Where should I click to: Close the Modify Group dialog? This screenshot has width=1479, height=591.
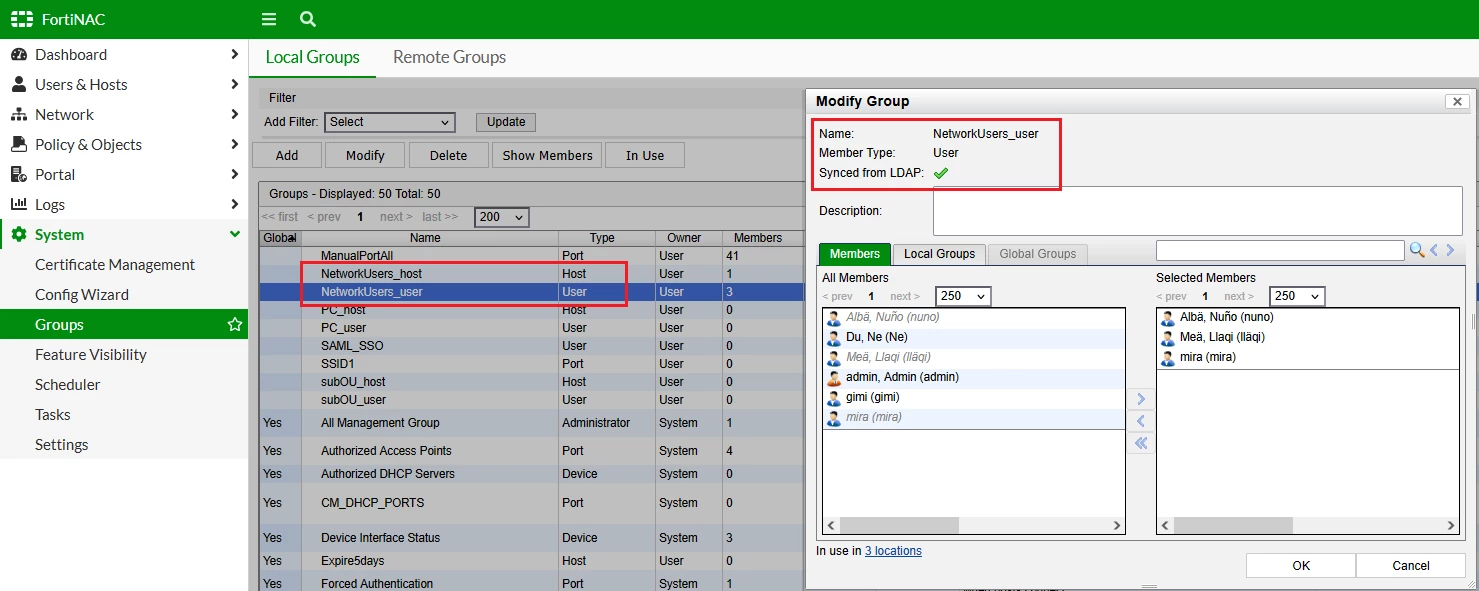click(x=1457, y=102)
